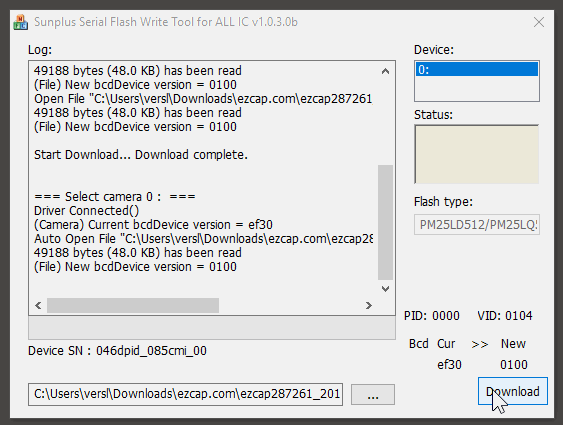Close the Sunplus Flash Write Tool window

coord(539,22)
